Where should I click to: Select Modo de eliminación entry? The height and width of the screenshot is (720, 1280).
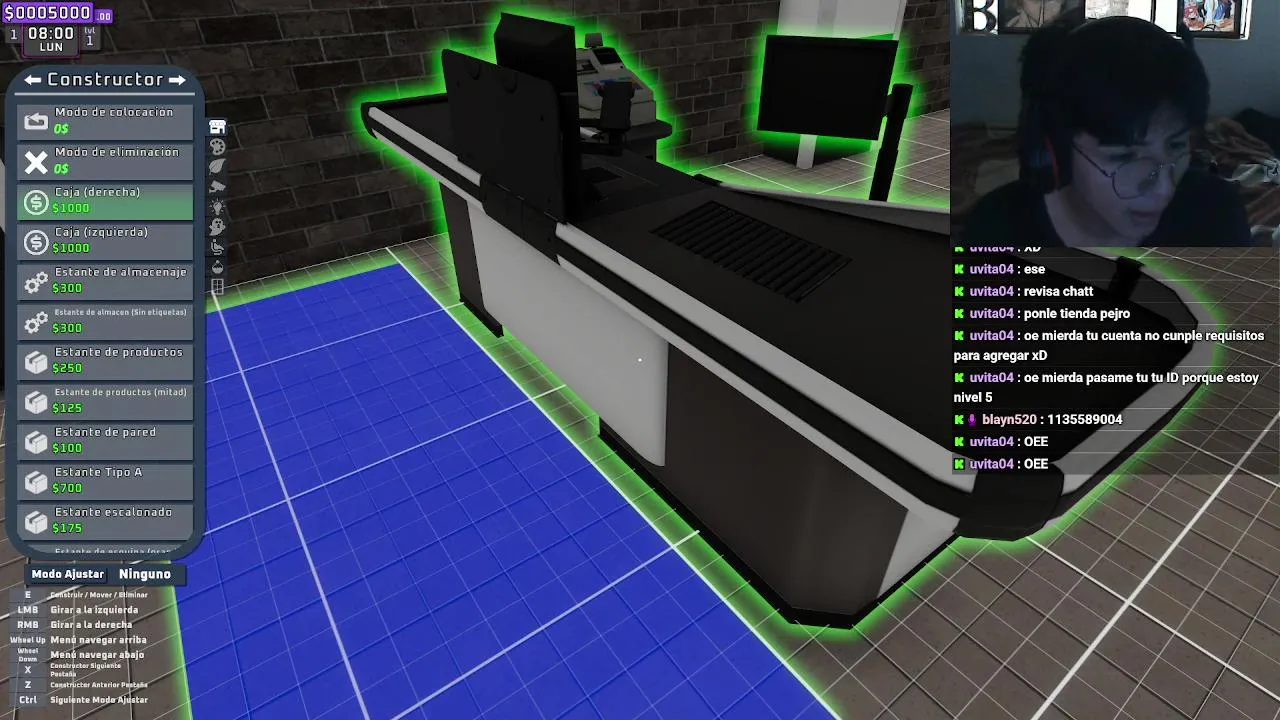[105, 161]
